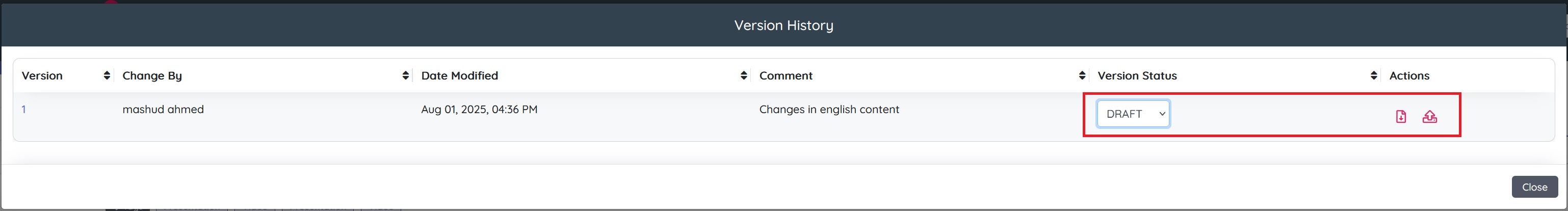Click sort arrows in Change By column

[405, 75]
